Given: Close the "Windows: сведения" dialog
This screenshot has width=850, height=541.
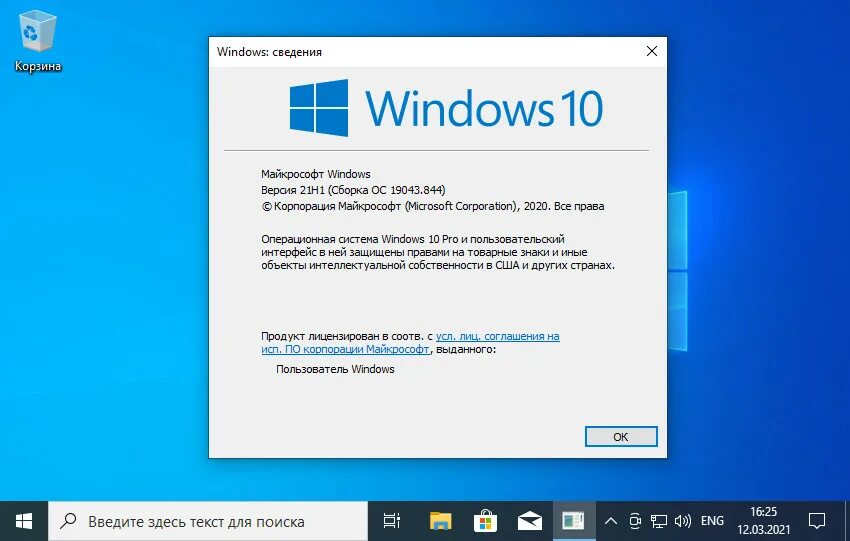Looking at the screenshot, I should pos(652,51).
